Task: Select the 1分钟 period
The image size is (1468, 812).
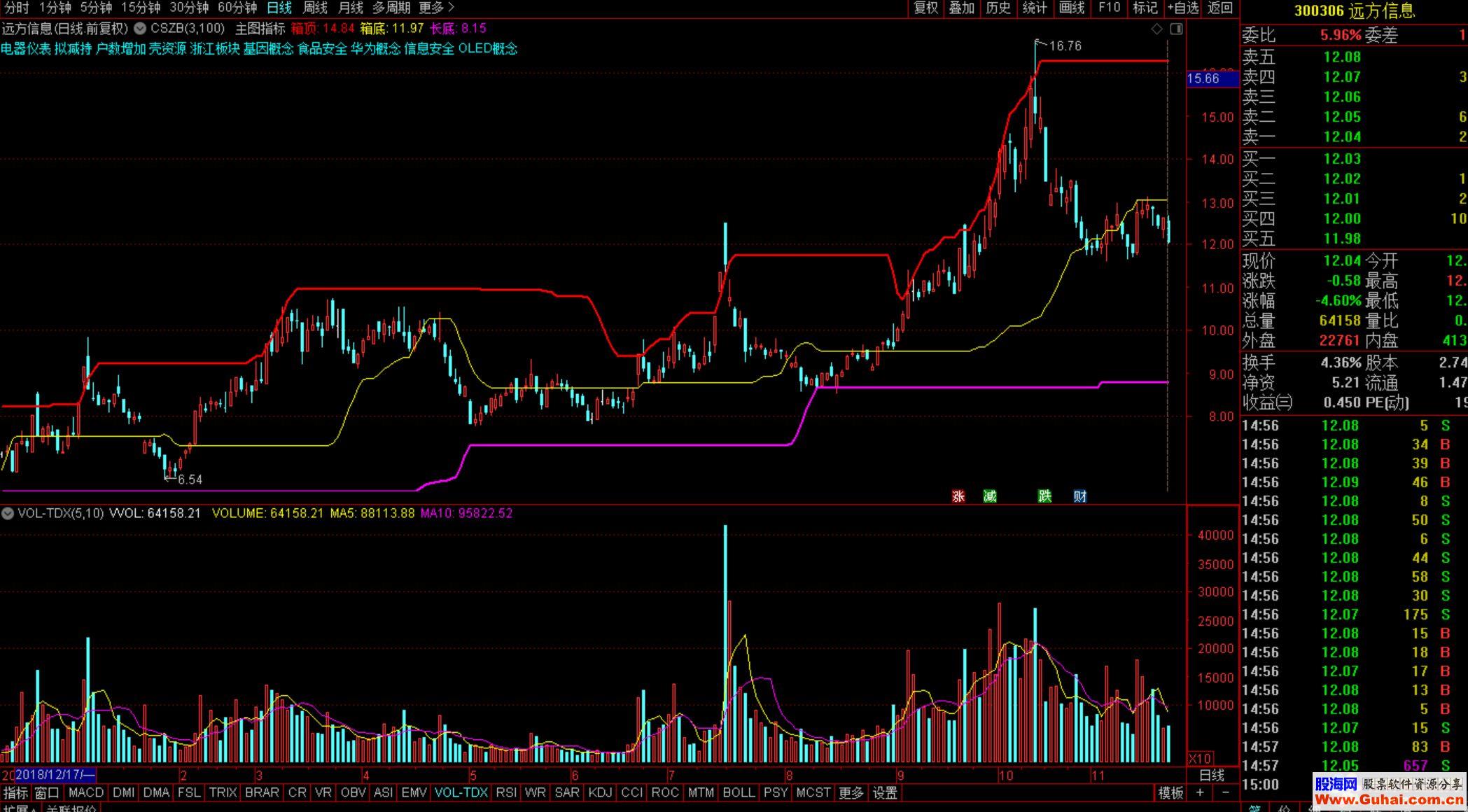Action: 55,8
